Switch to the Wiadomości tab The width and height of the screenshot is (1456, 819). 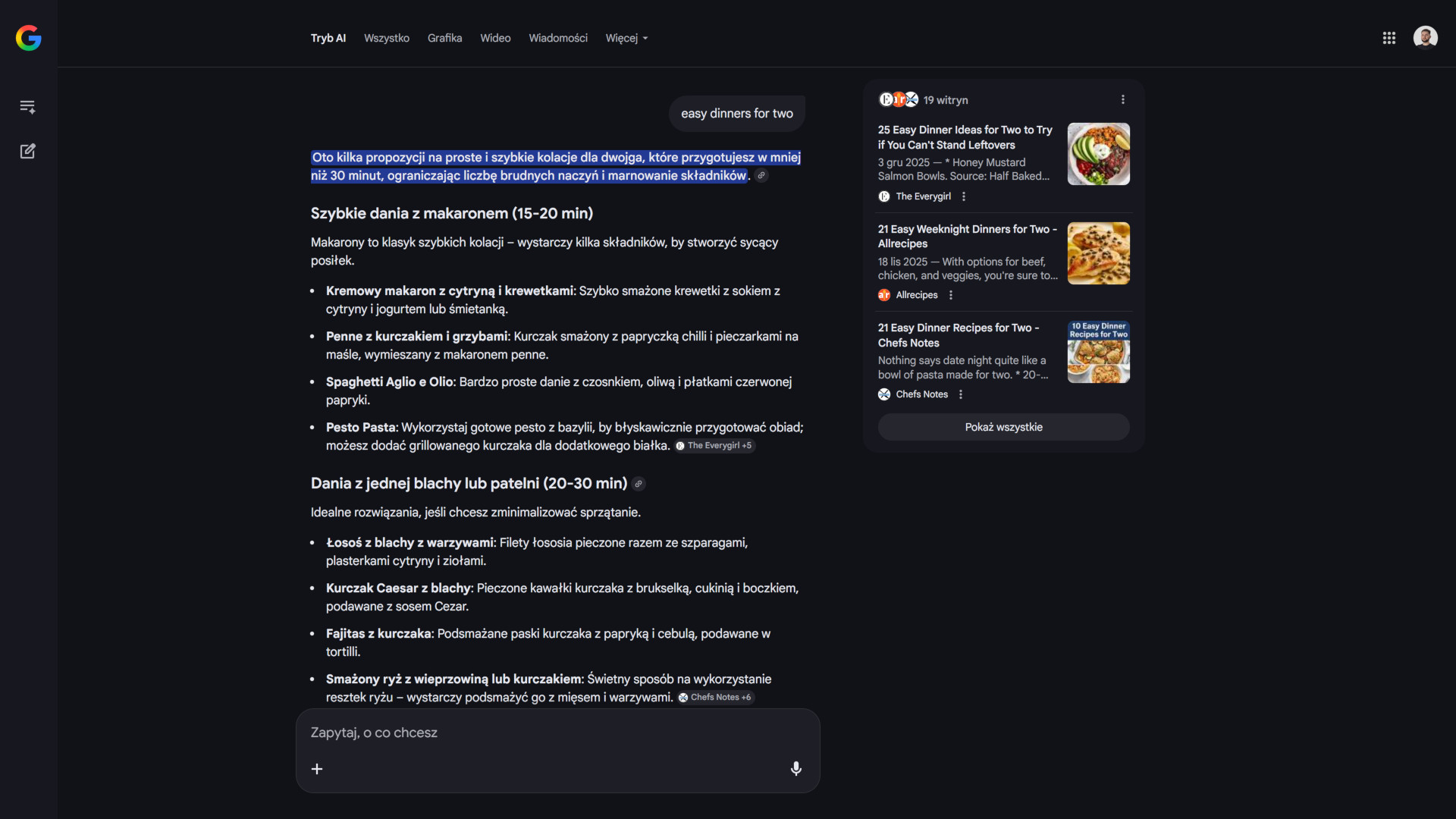point(557,38)
